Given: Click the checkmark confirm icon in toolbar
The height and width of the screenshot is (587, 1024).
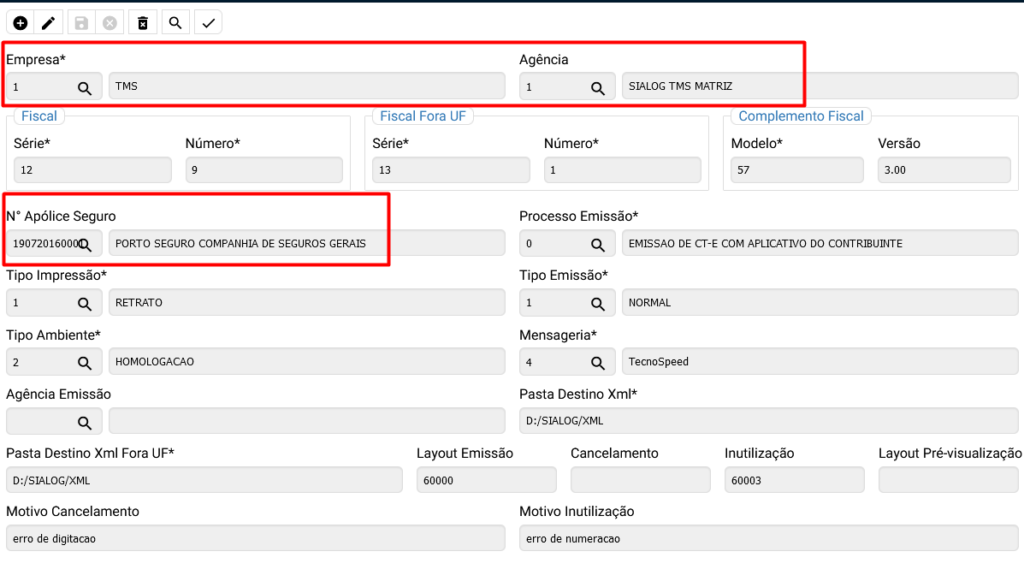Looking at the screenshot, I should [208, 23].
